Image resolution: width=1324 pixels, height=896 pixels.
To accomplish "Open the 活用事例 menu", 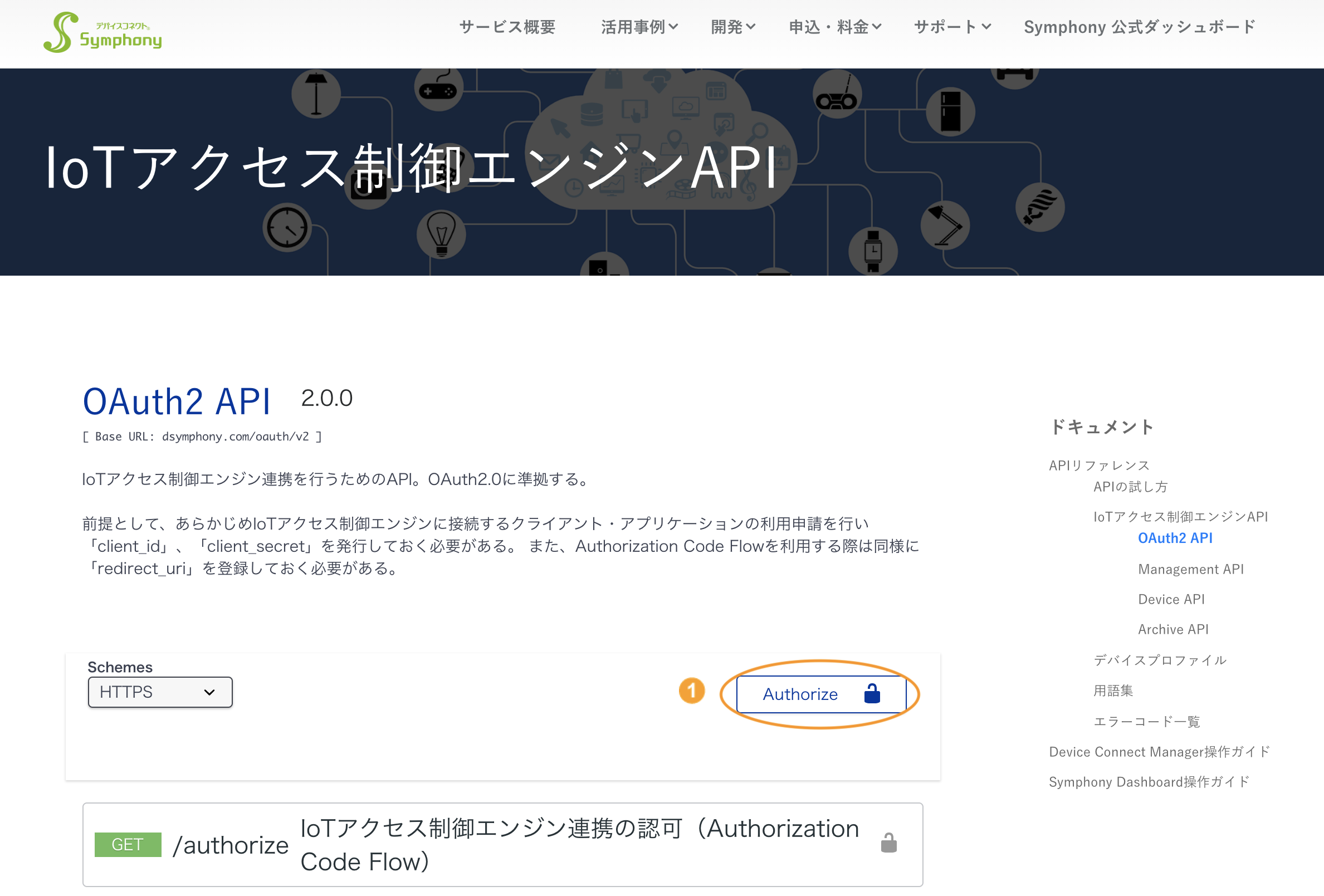I will pos(639,27).
